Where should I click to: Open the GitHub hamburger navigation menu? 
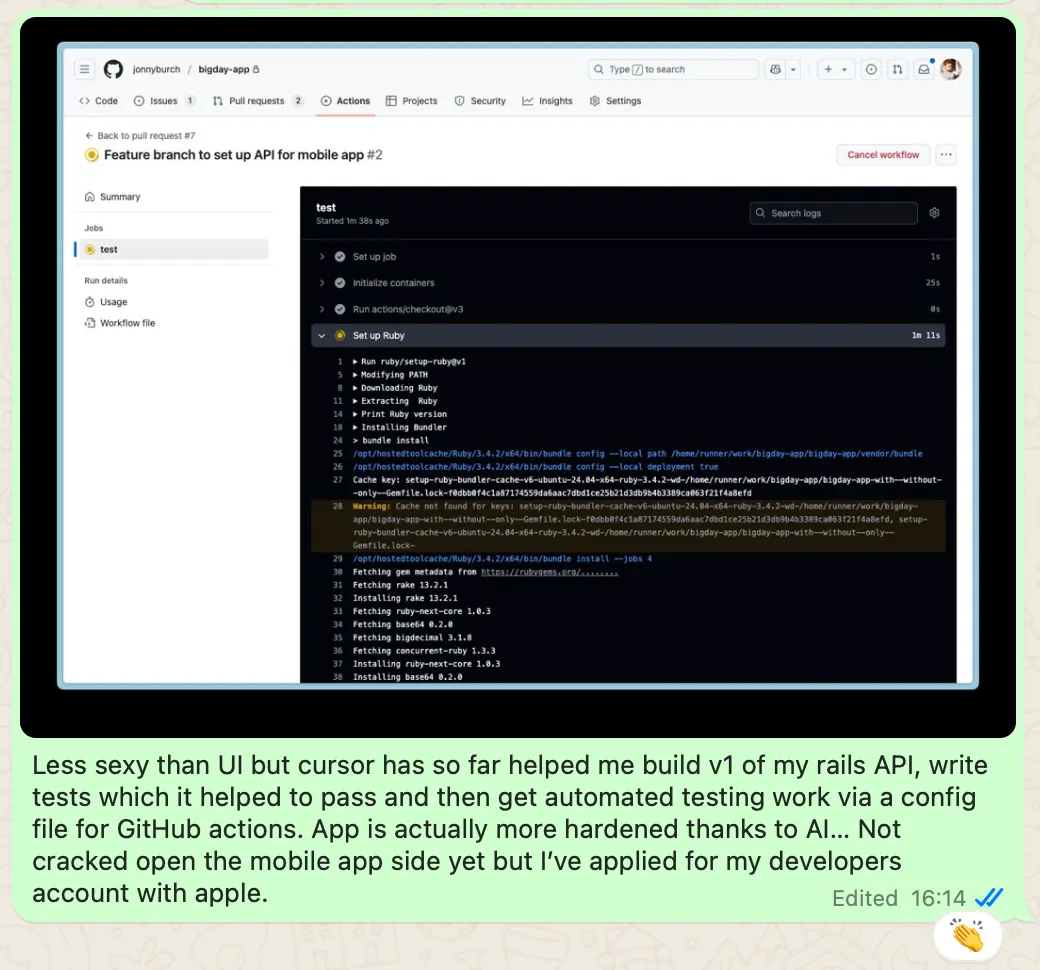click(85, 70)
